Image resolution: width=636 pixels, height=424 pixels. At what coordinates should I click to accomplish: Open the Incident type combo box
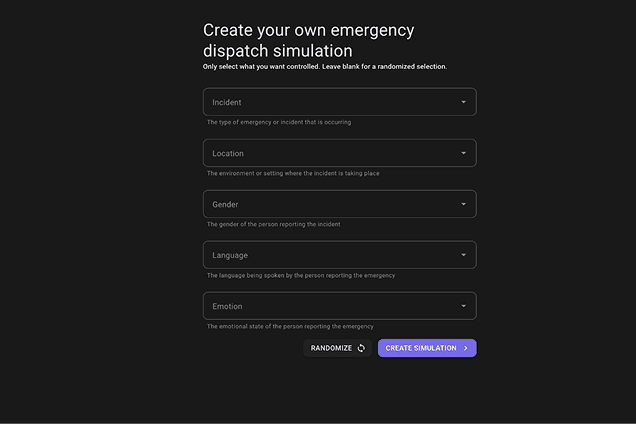tap(330, 102)
